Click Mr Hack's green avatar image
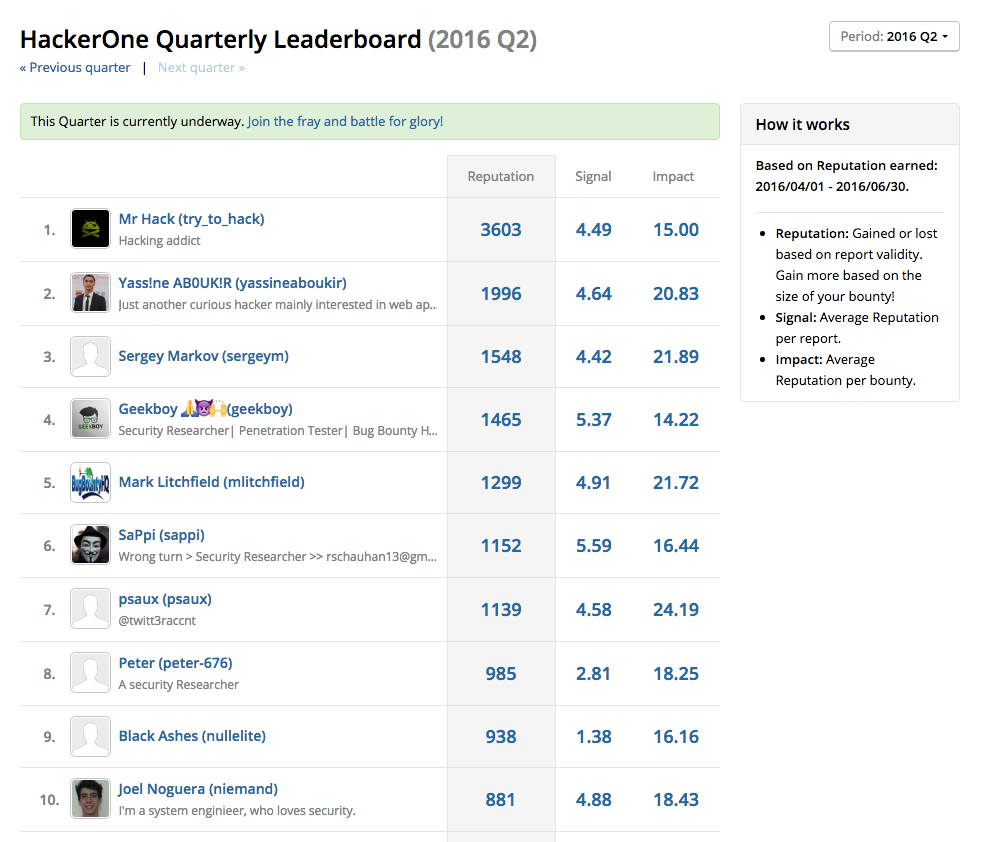 click(x=90, y=228)
